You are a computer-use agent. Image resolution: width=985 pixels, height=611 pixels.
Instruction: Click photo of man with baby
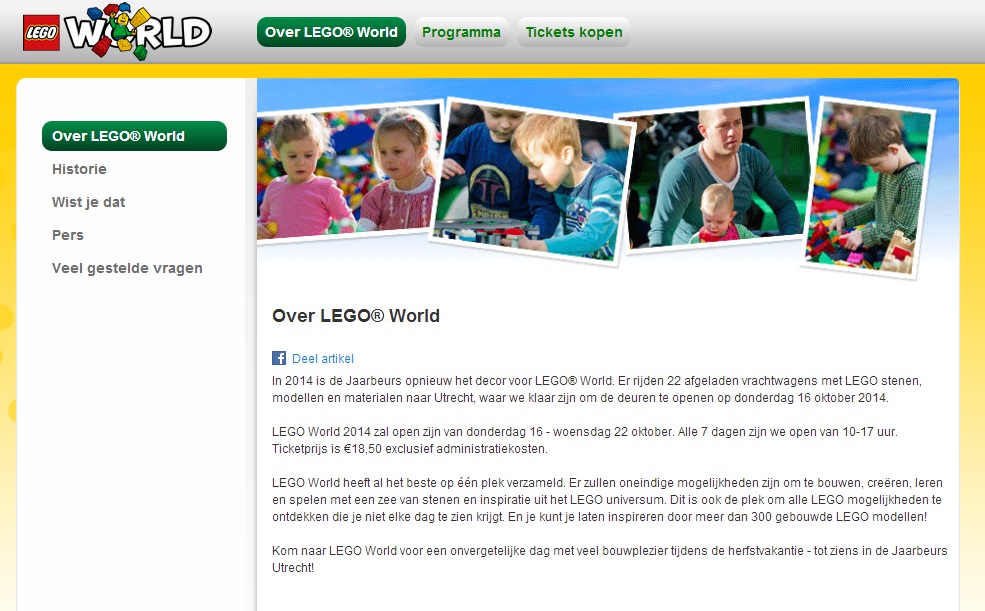coord(716,174)
